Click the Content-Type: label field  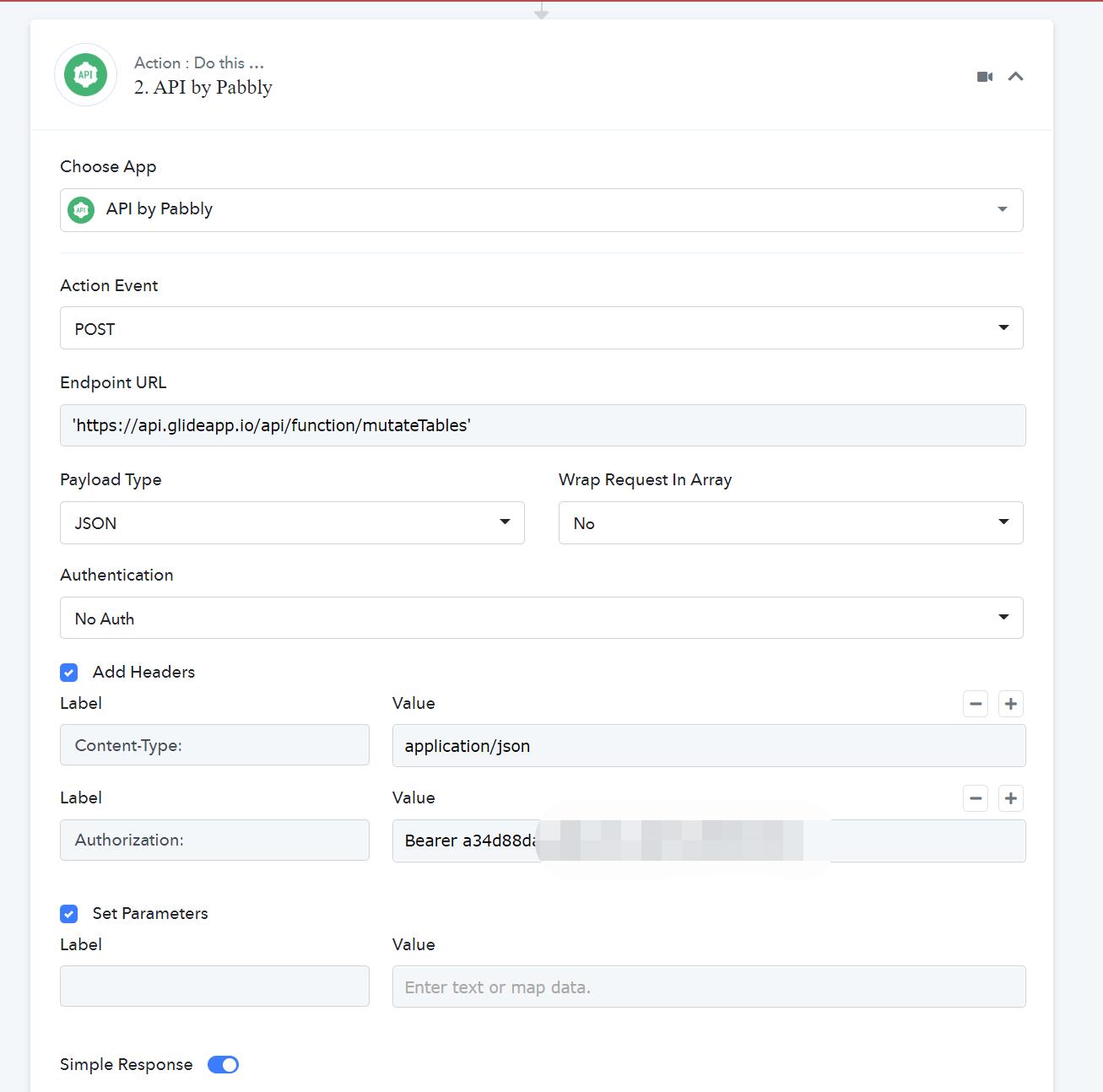214,745
